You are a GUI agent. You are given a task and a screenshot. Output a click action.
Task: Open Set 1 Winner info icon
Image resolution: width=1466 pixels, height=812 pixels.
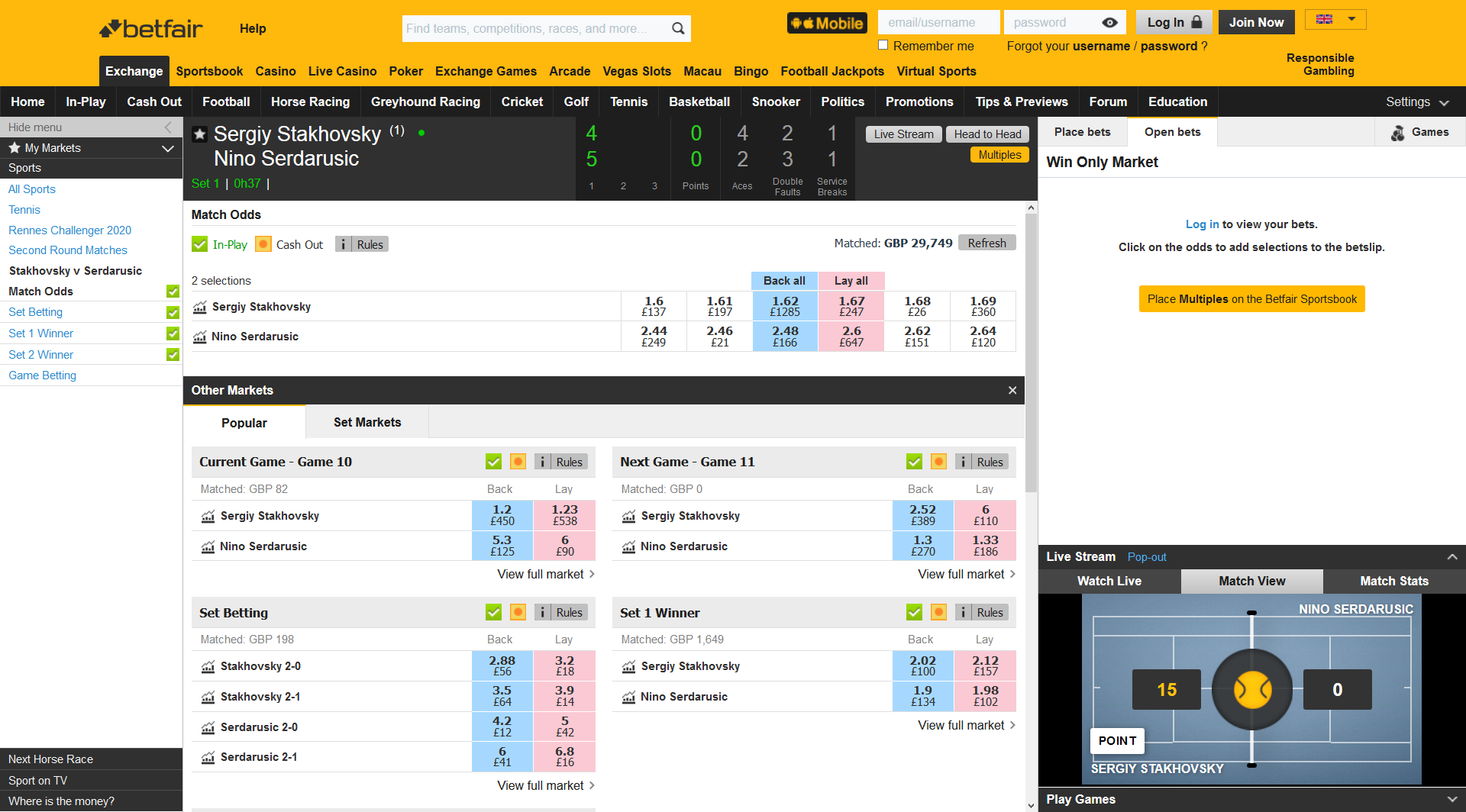click(963, 612)
